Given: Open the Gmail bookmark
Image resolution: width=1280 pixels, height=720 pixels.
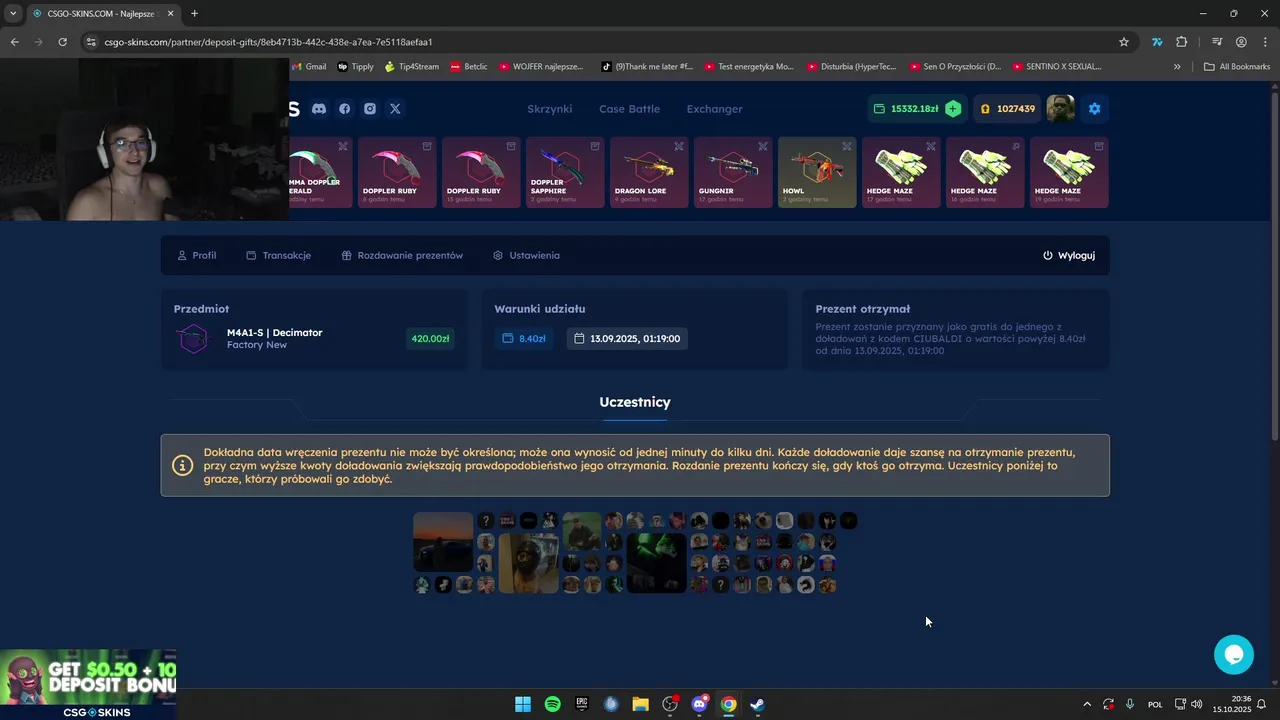Looking at the screenshot, I should [309, 67].
